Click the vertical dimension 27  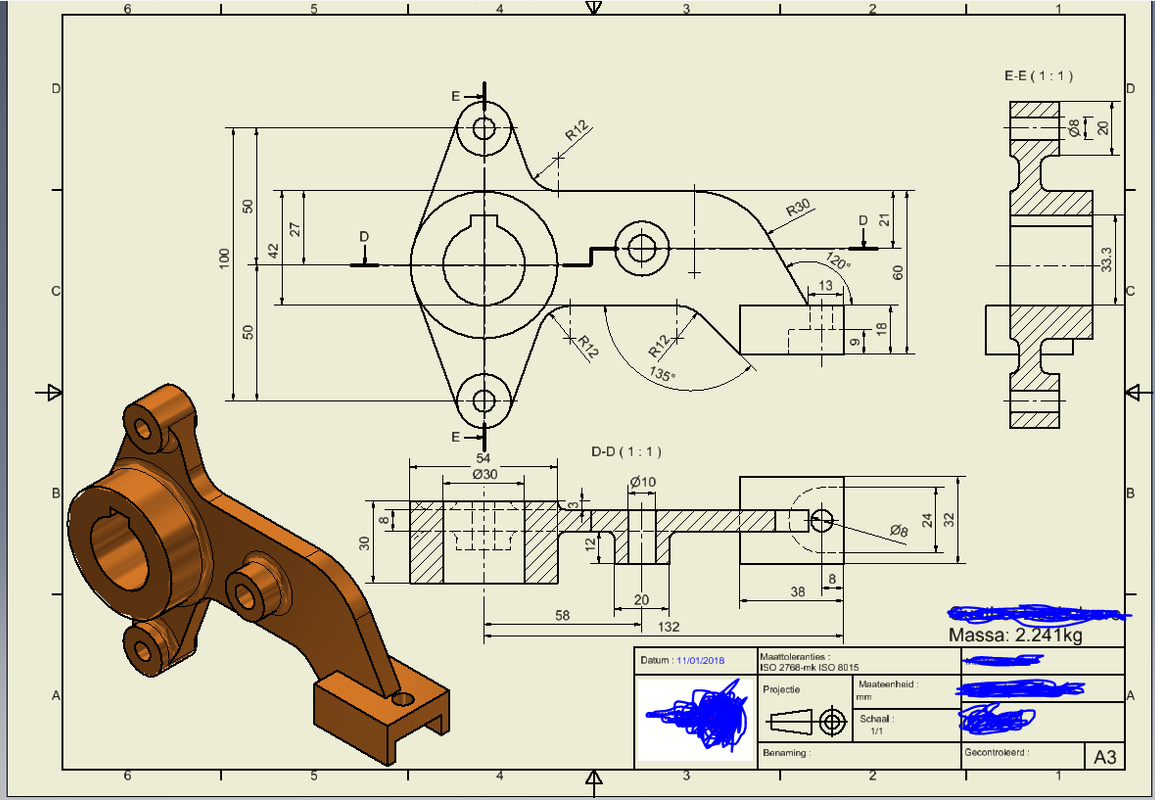[295, 228]
